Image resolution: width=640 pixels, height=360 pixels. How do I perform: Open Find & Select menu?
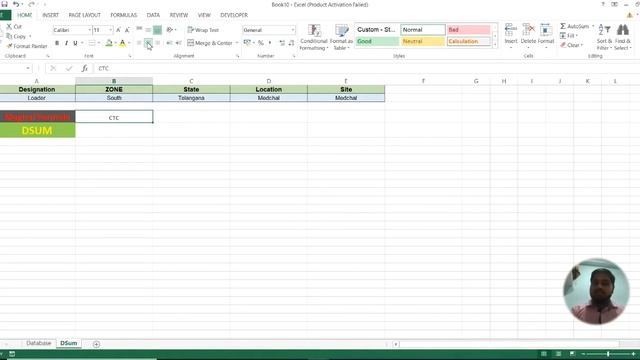622,37
